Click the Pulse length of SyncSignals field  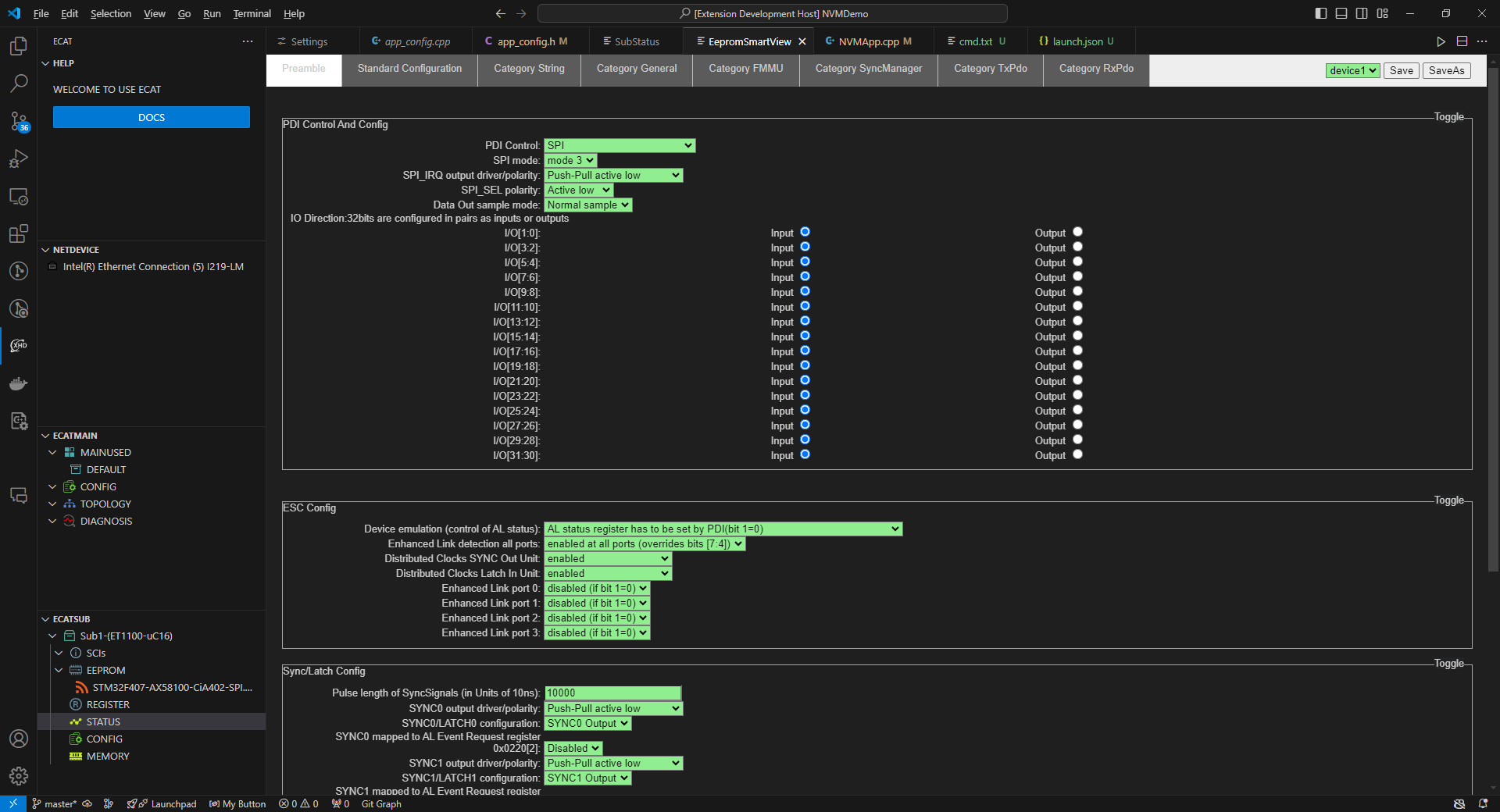click(612, 693)
